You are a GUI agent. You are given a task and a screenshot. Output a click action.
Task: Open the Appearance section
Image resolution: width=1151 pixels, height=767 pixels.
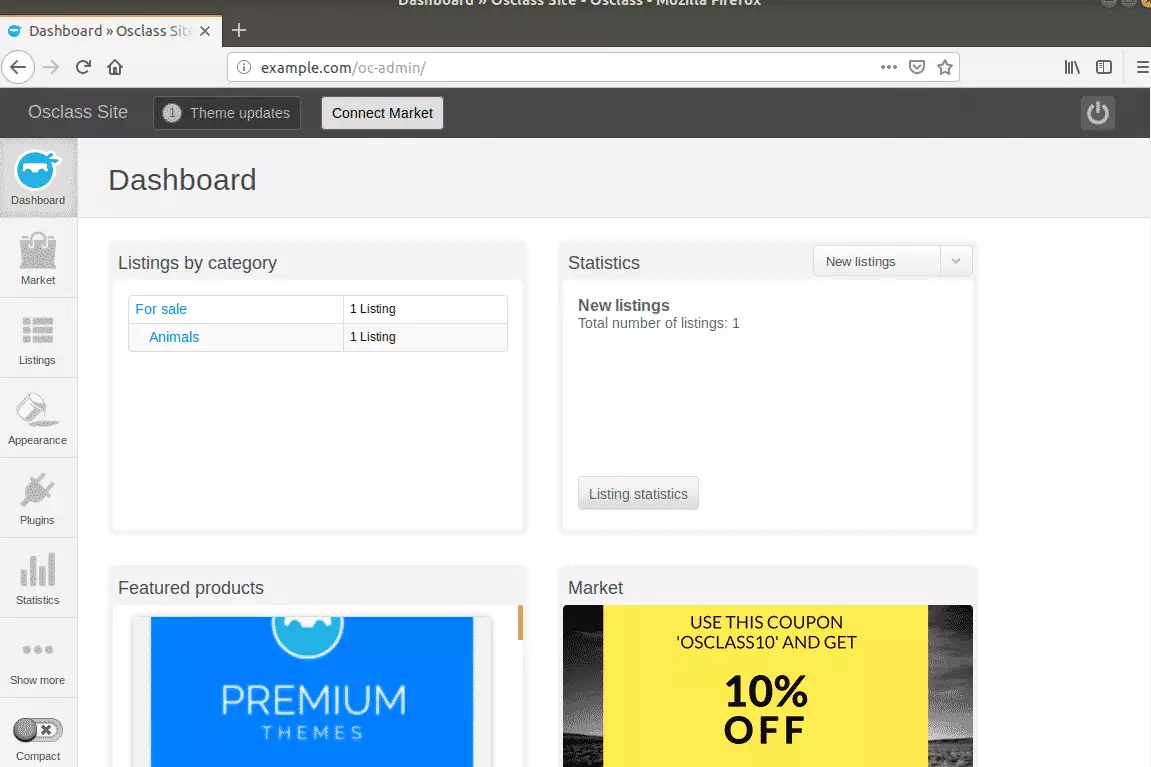tap(37, 418)
